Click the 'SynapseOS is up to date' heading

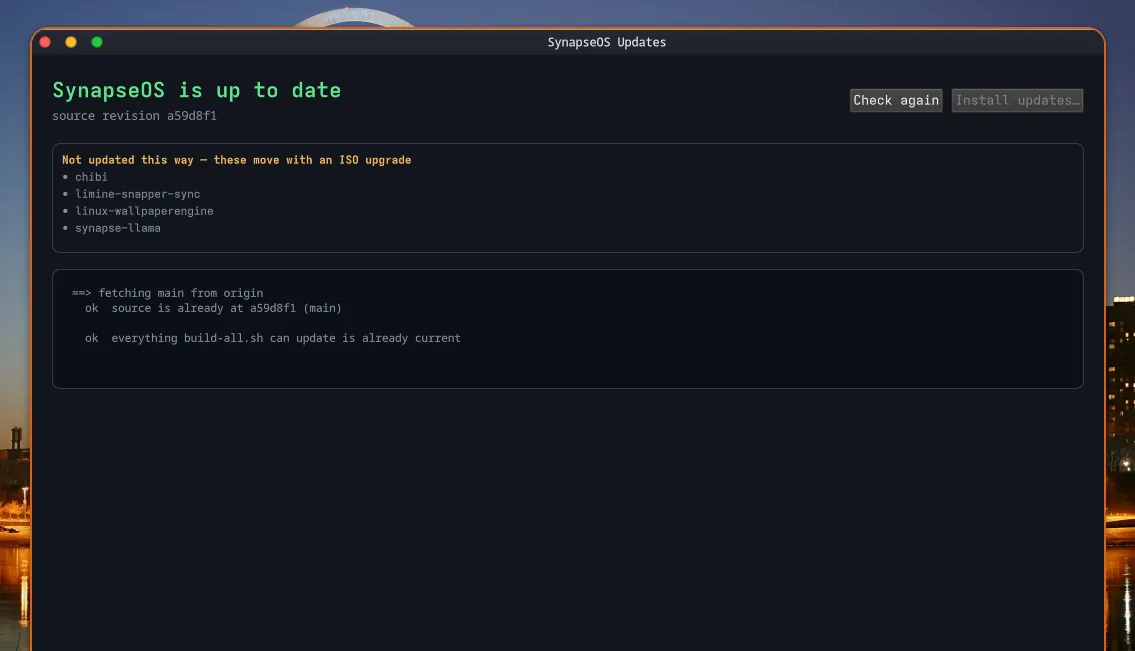click(196, 90)
